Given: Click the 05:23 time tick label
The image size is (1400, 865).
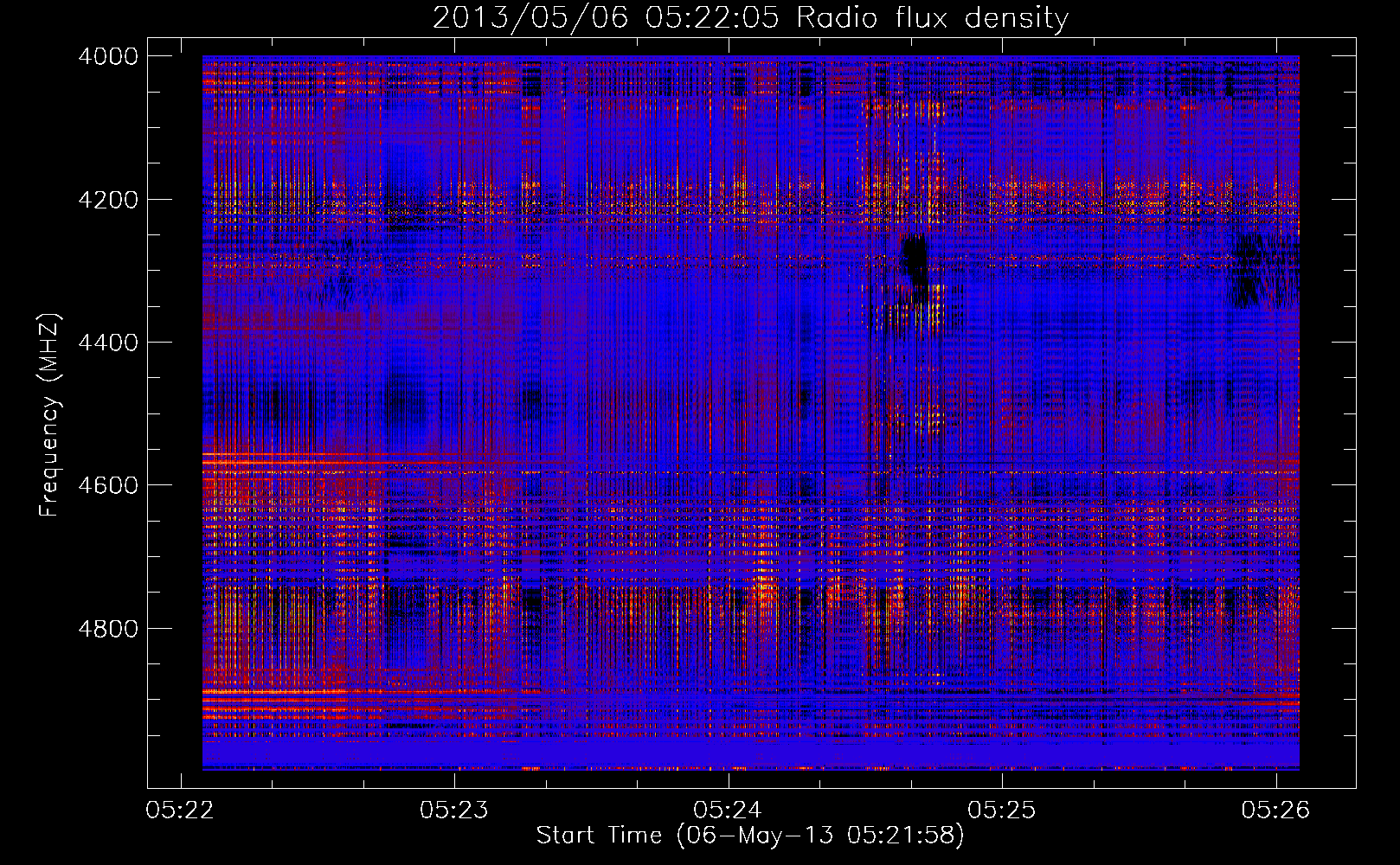Looking at the screenshot, I should (x=454, y=810).
